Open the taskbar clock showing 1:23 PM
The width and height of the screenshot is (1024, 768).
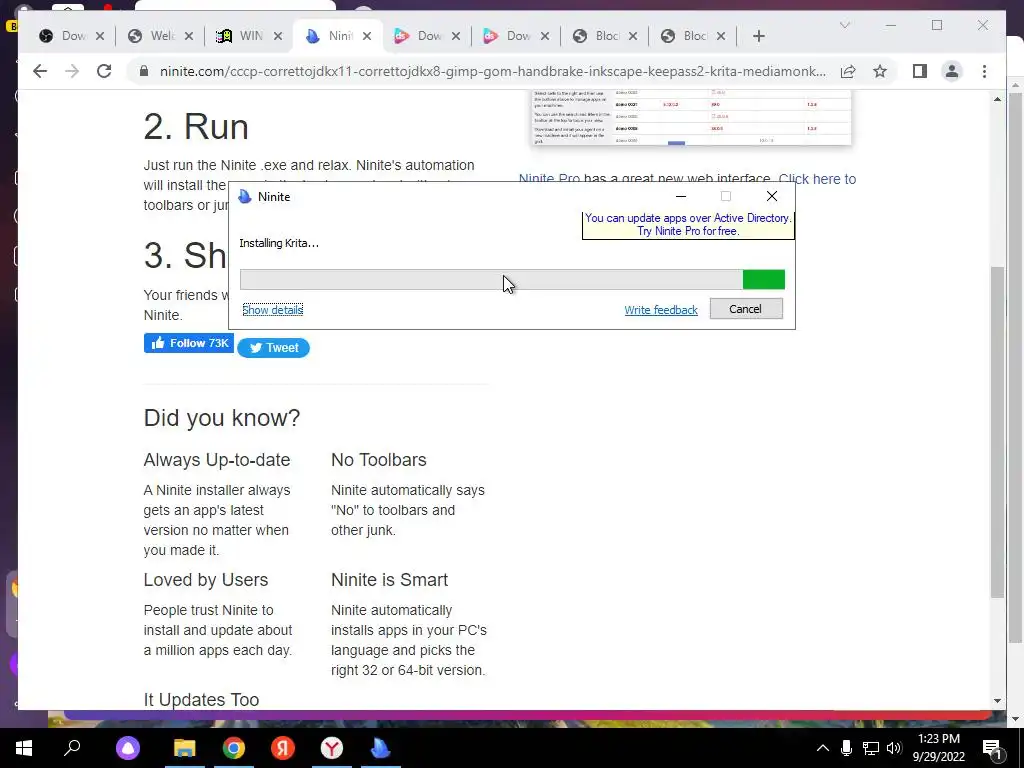(939, 748)
